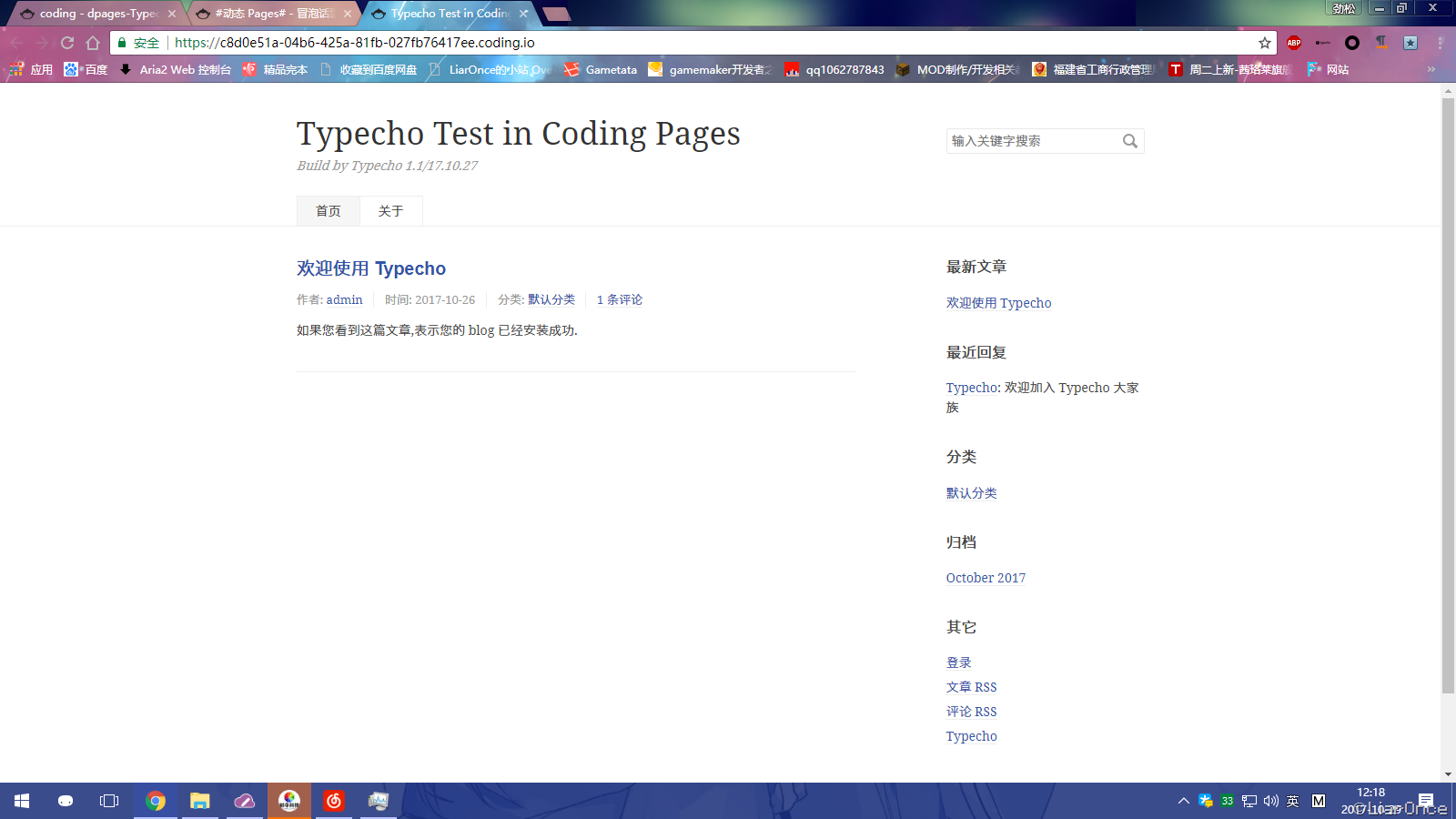
Task: Switch to the #动态 Pages# tab
Action: coord(273,14)
